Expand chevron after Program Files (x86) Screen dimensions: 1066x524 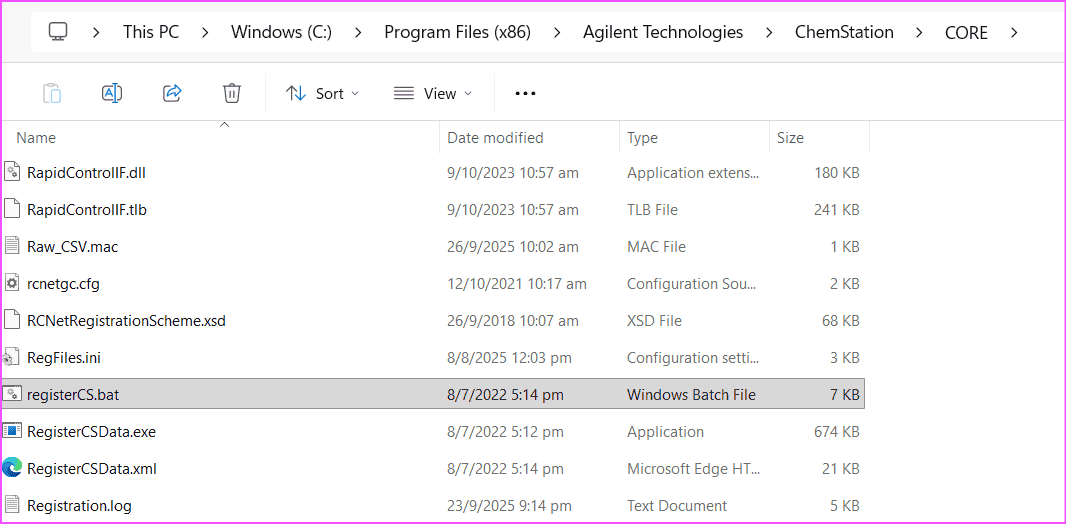[557, 32]
